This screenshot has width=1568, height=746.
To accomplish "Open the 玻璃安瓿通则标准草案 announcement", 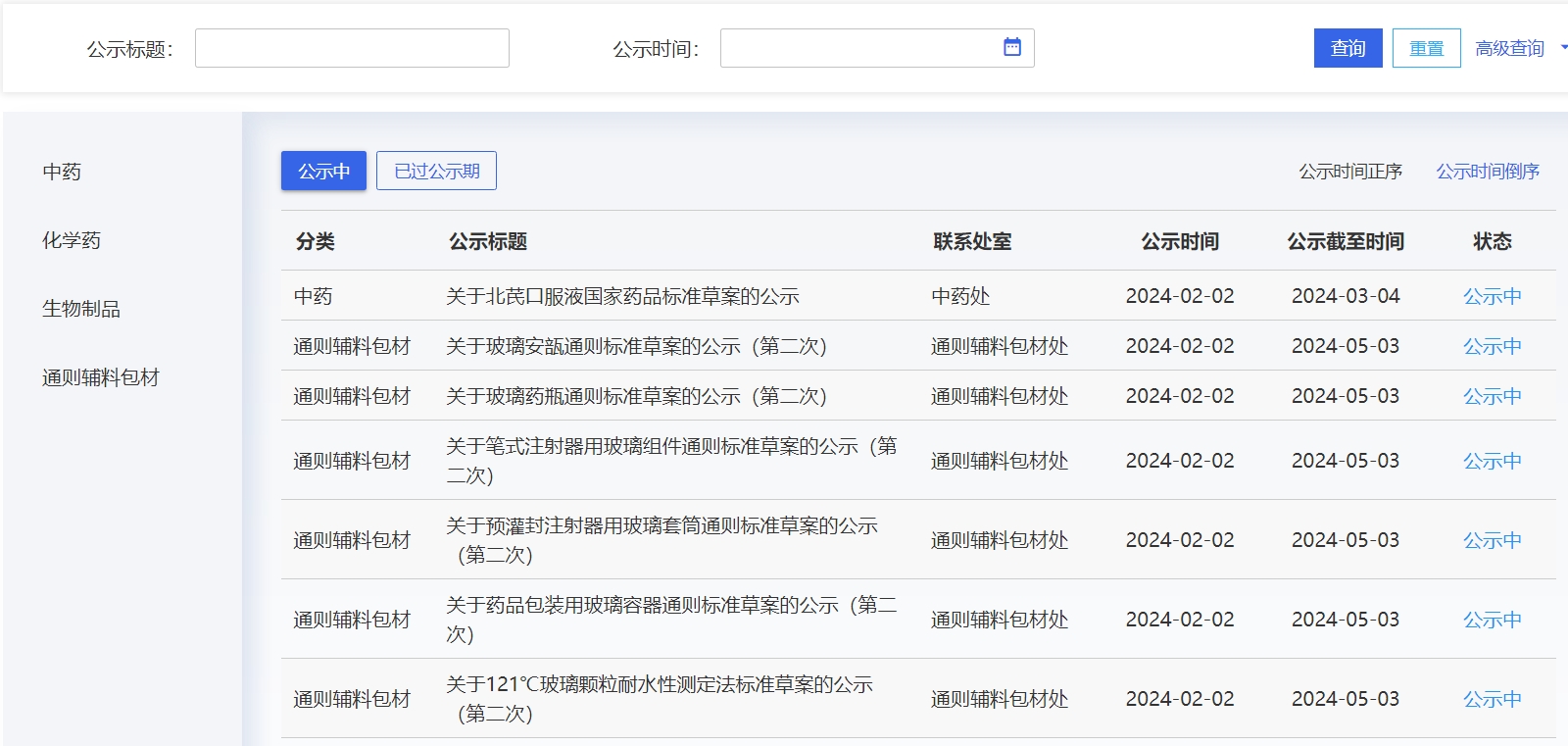I will (x=636, y=346).
